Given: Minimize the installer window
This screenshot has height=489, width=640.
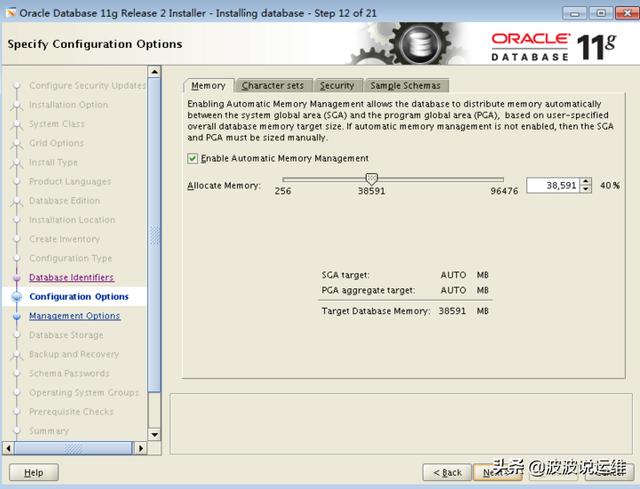Looking at the screenshot, I should (575, 13).
